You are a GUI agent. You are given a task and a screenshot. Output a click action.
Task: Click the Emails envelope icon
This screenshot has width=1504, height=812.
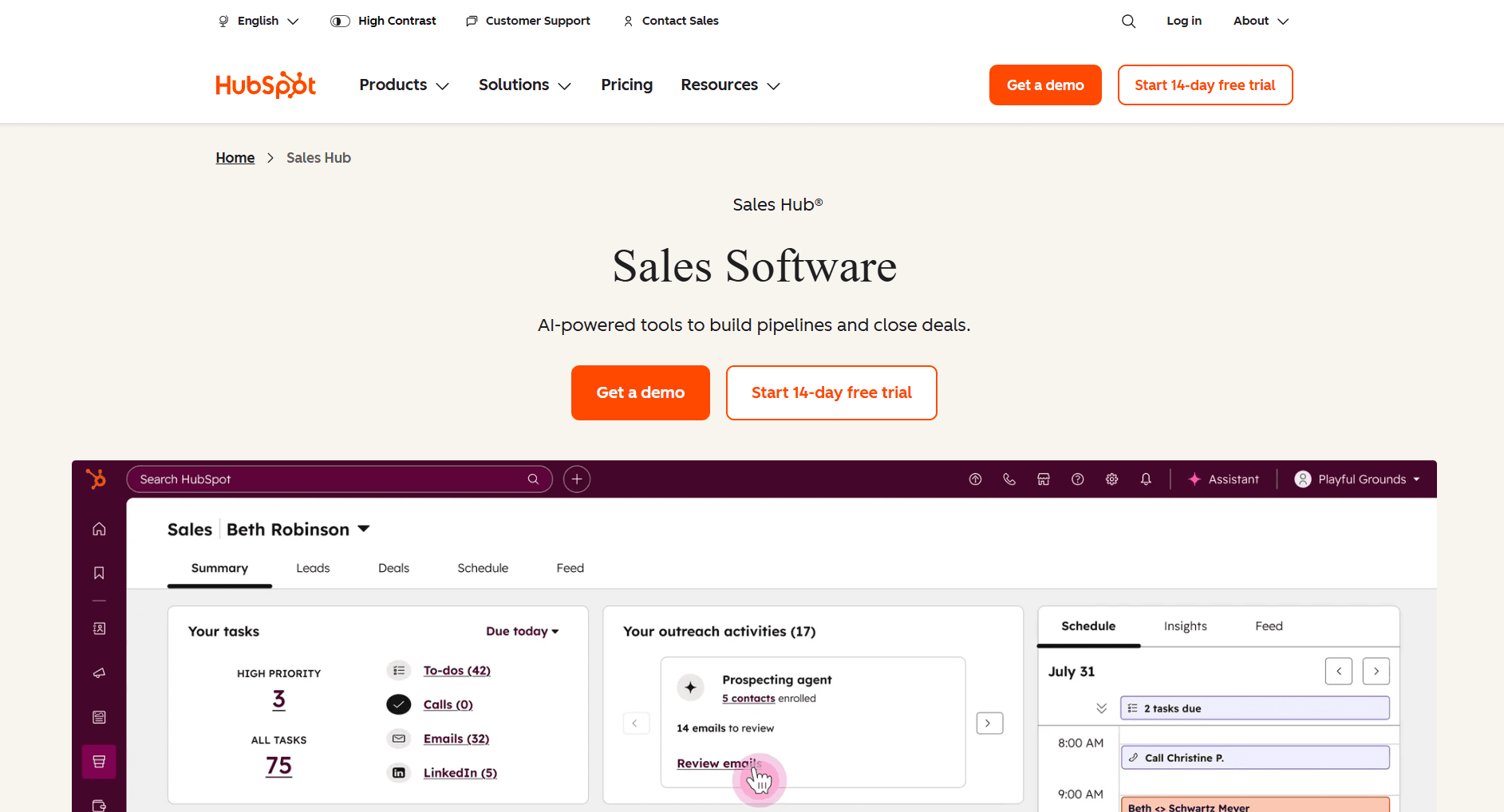(399, 739)
